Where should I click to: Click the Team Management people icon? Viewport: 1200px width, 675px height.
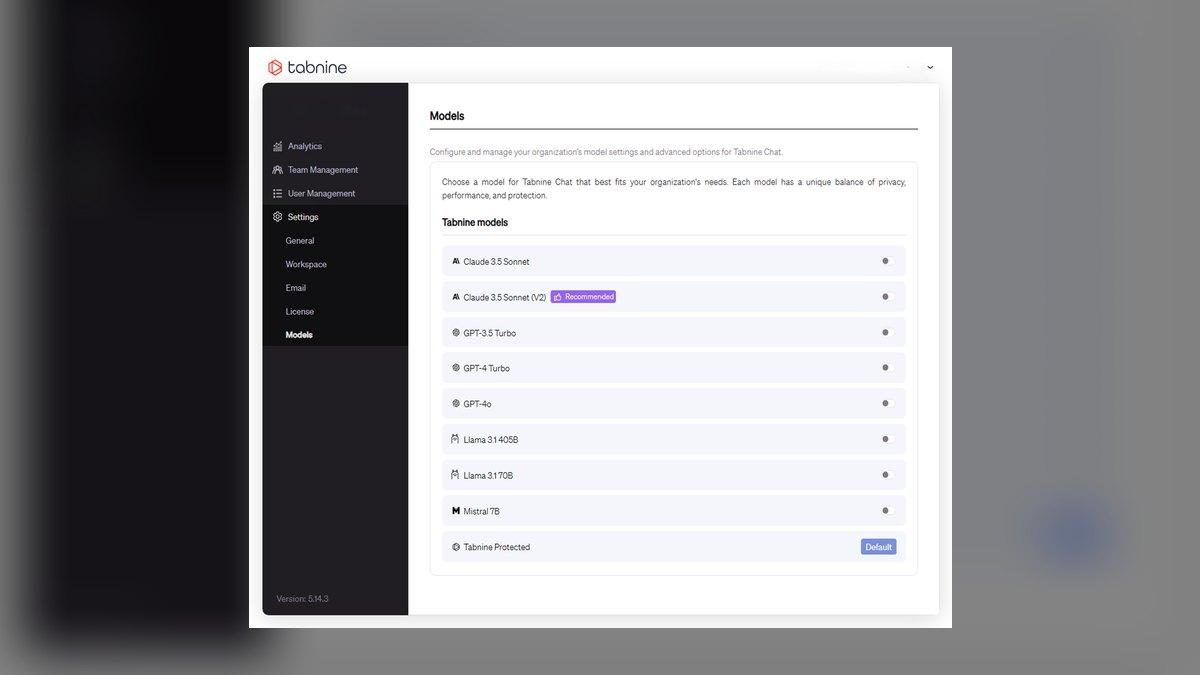(277, 170)
